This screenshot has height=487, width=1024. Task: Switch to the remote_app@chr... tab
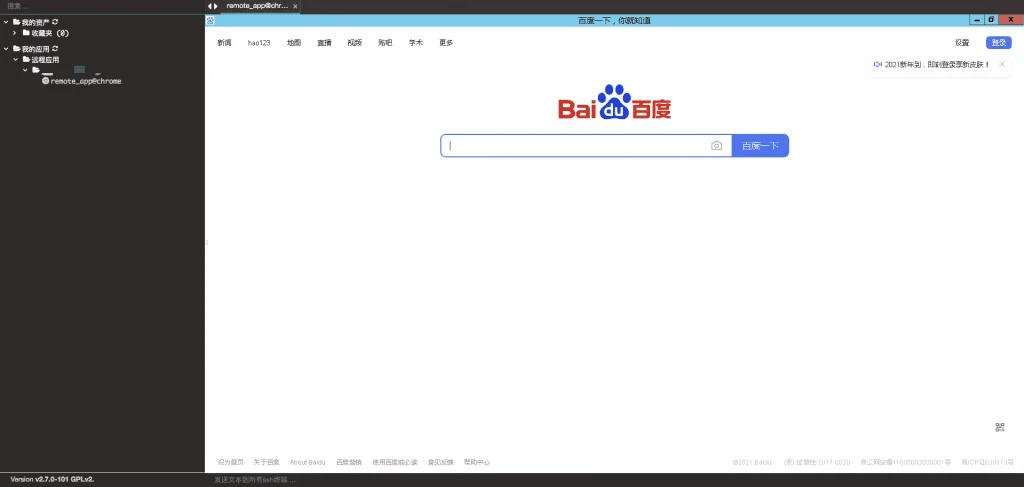coord(257,6)
